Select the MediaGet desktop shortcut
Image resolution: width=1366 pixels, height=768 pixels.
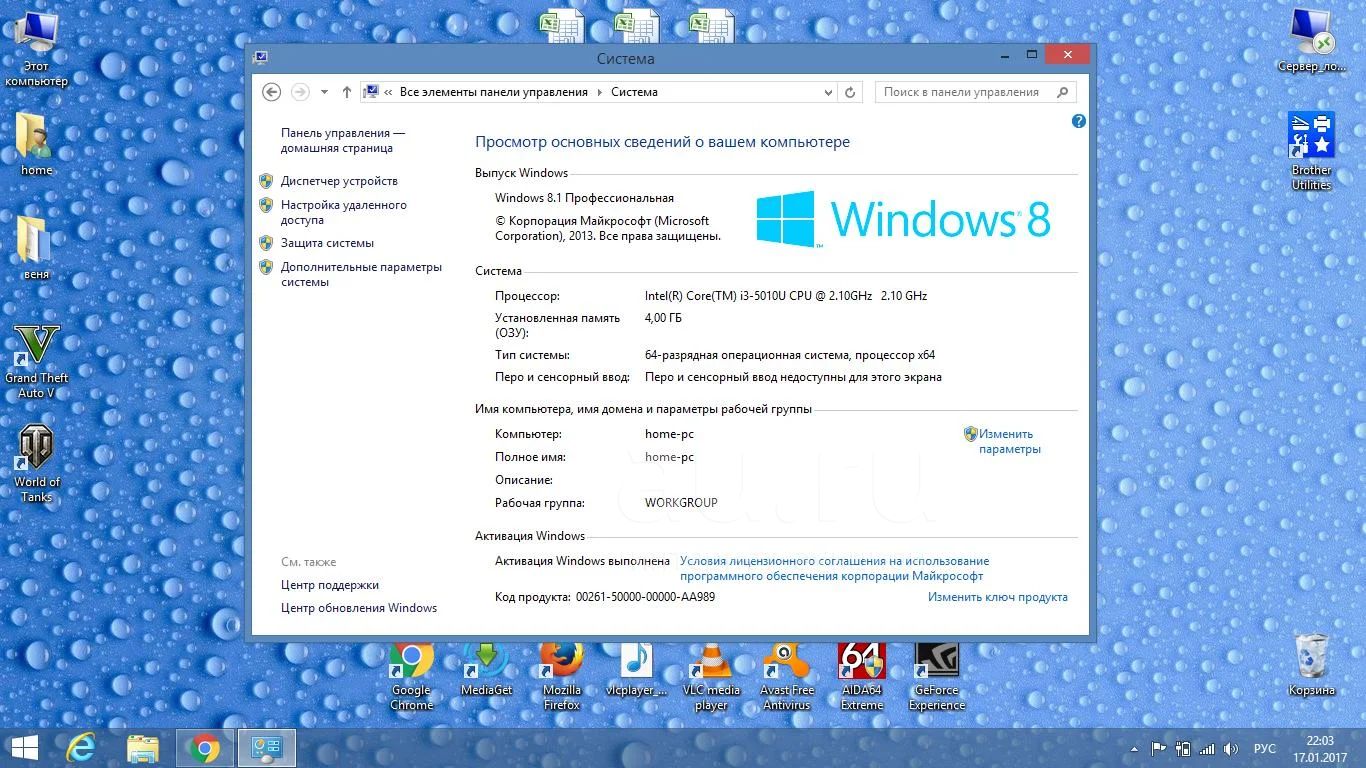tap(486, 670)
